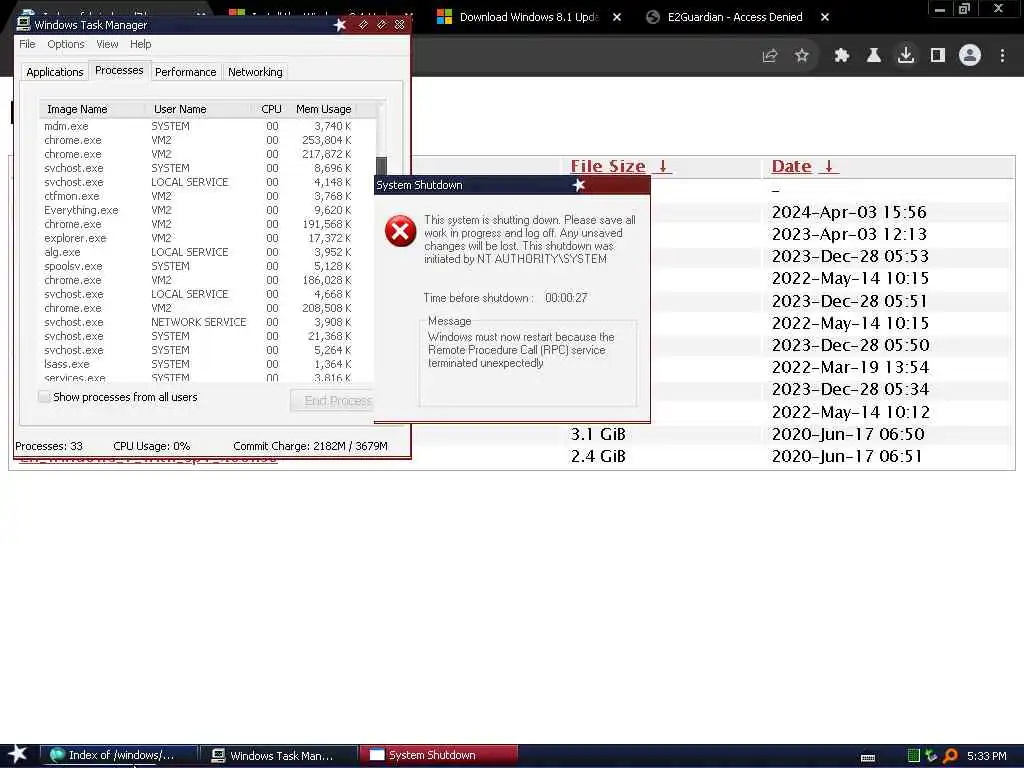Click the flask labs icon in Chrome
The height and width of the screenshot is (768, 1024).
pos(874,56)
